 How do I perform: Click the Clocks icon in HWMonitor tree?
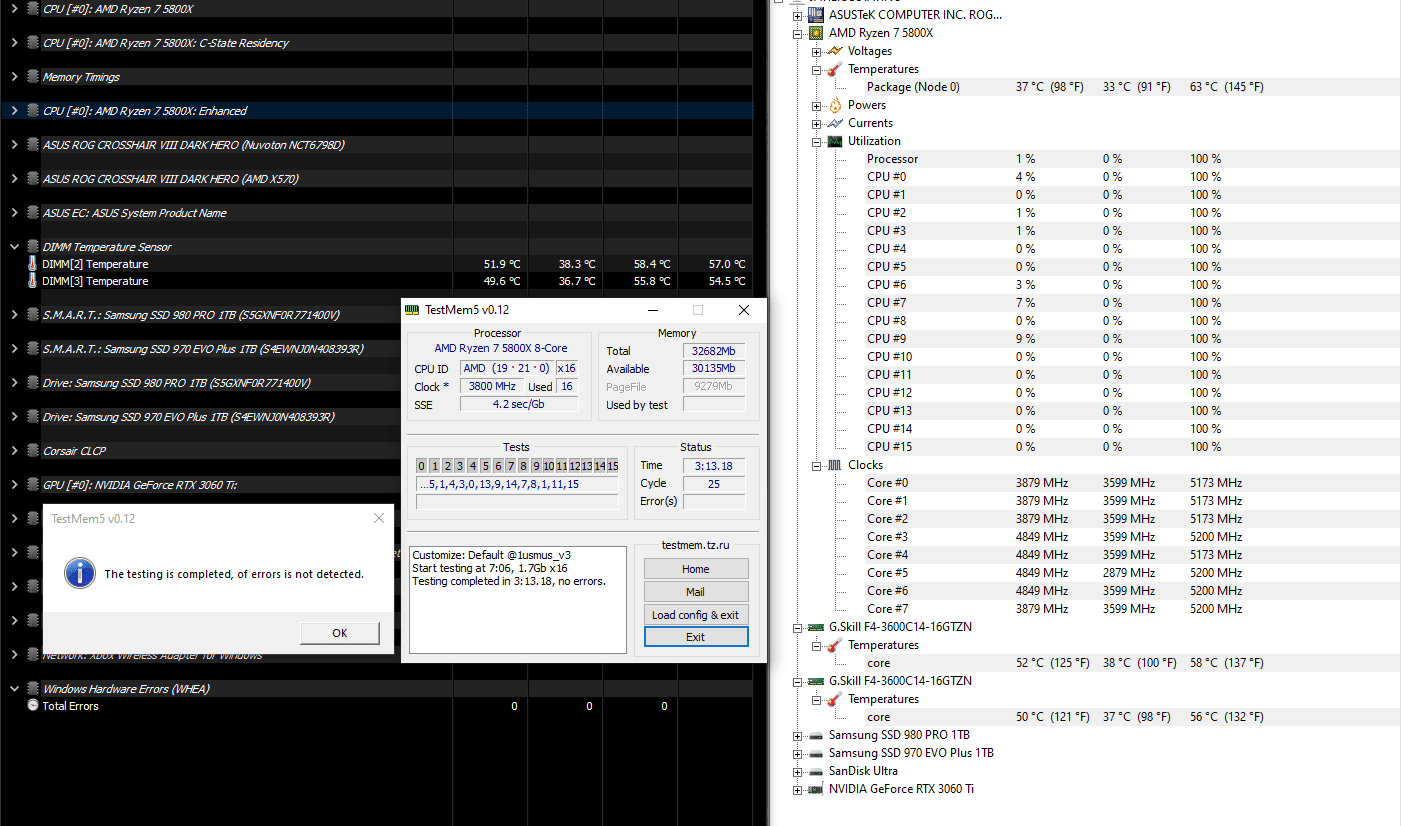pos(835,465)
